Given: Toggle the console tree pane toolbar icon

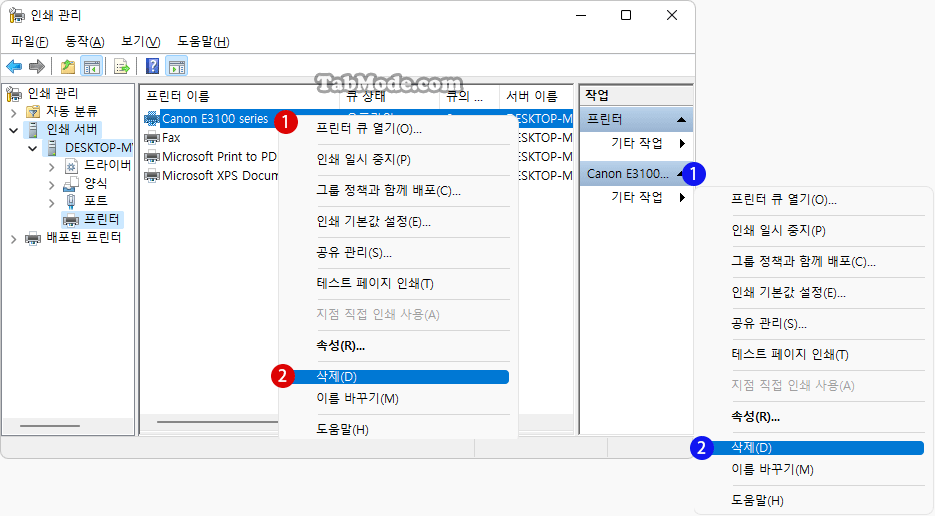Looking at the screenshot, I should [92, 66].
